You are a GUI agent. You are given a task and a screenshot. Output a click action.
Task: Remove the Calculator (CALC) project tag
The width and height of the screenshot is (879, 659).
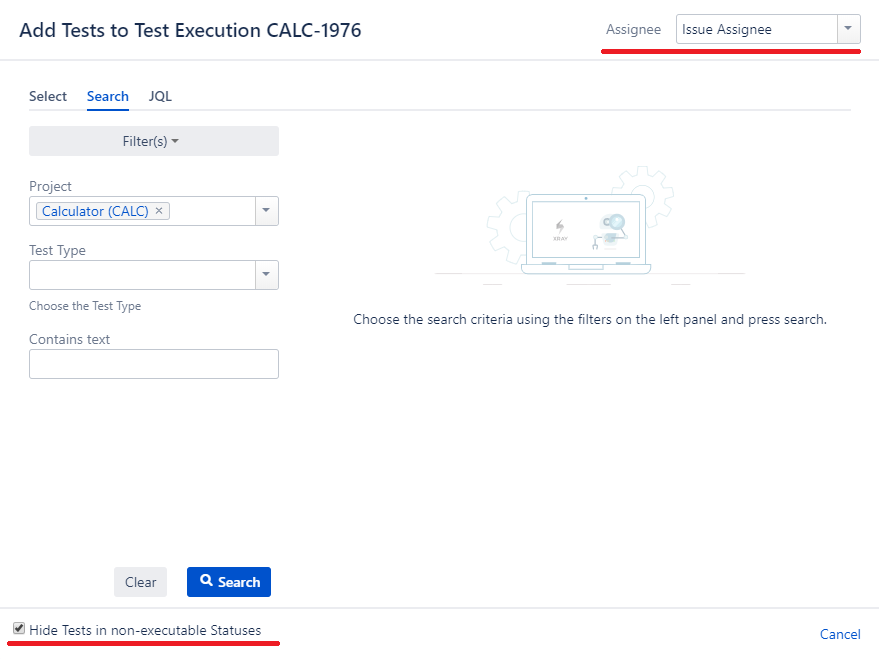pos(159,211)
